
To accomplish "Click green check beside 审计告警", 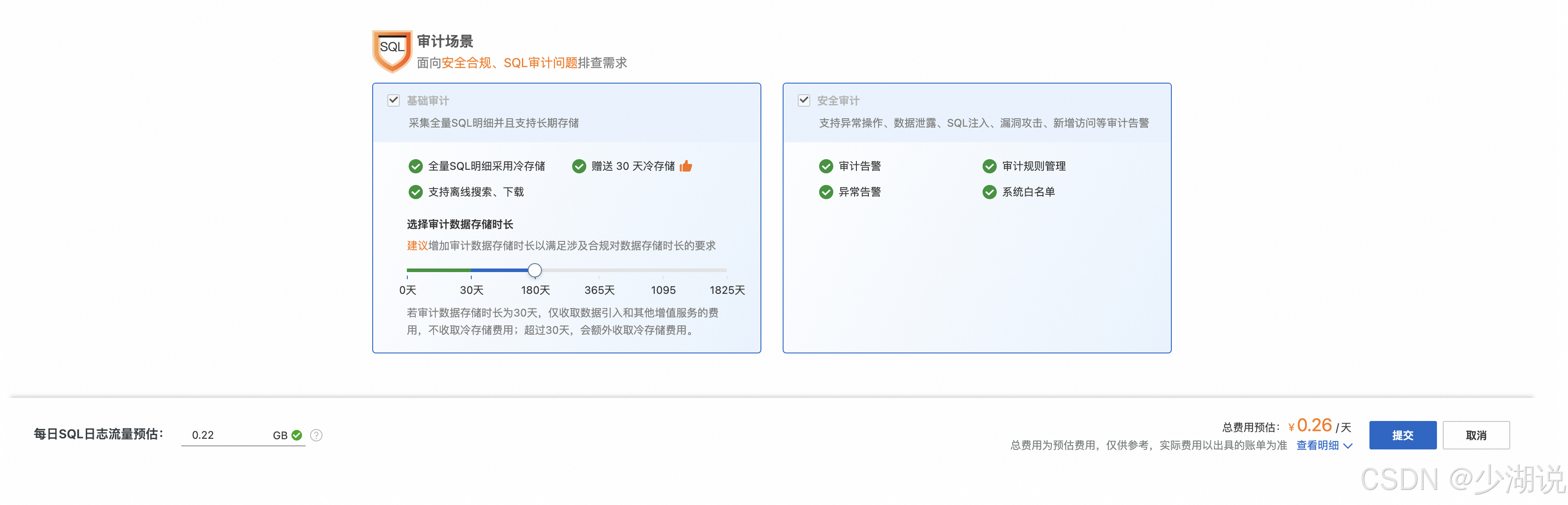I will tap(825, 166).
